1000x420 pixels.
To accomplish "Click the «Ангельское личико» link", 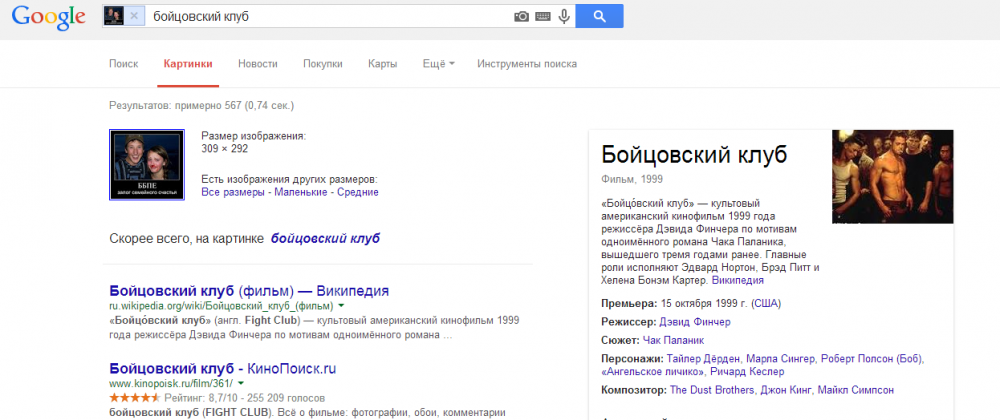I will [652, 372].
